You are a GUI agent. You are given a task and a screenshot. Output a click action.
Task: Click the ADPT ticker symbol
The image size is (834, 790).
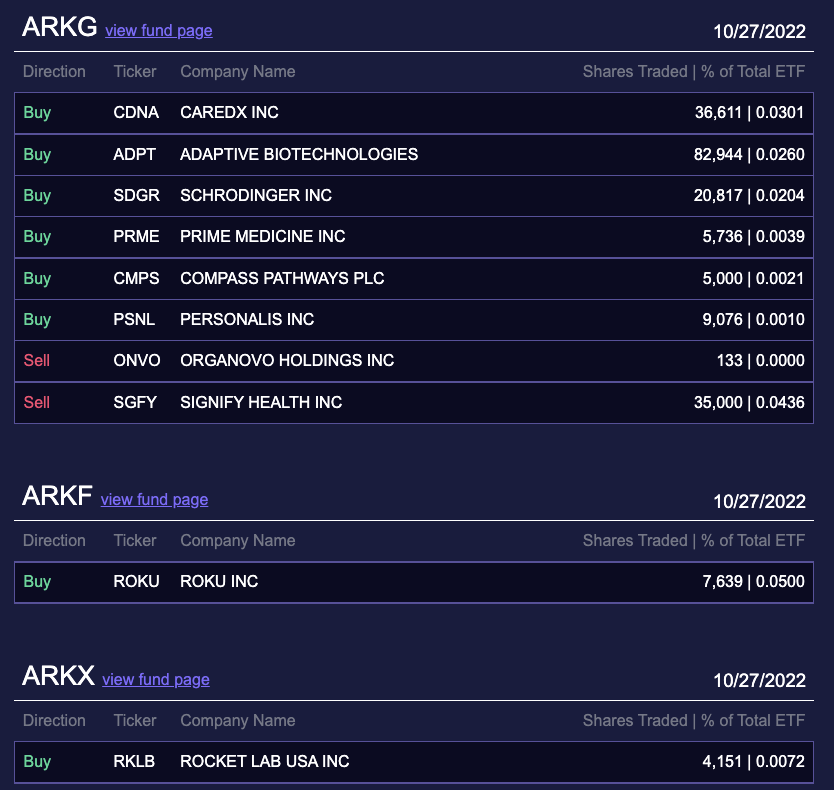[136, 154]
